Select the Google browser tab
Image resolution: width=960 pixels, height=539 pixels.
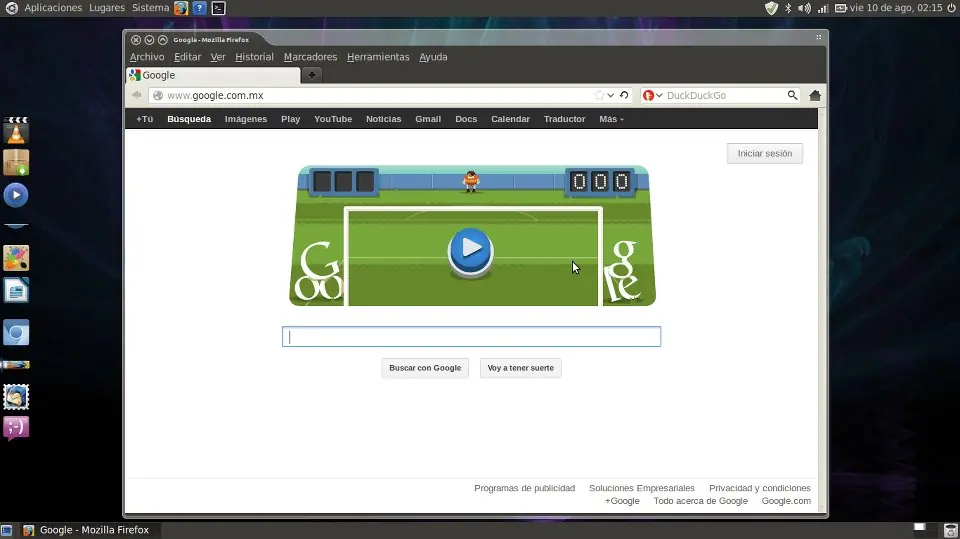(x=213, y=75)
